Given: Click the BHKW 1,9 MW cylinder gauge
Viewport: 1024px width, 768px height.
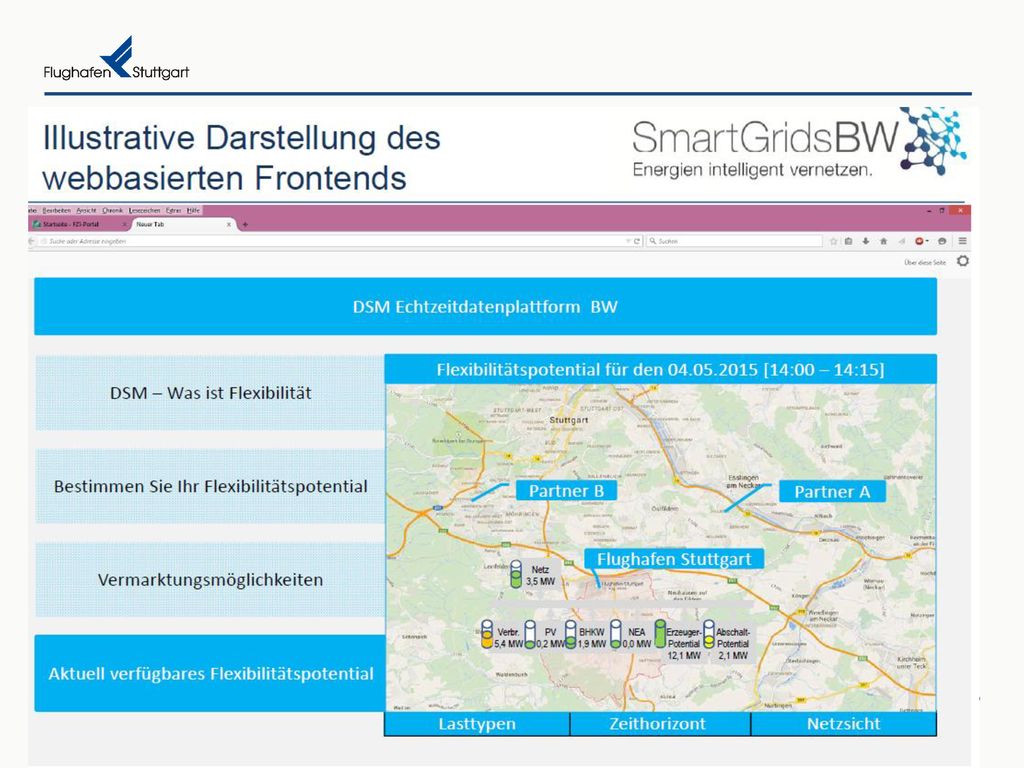Looking at the screenshot, I should coord(571,634).
